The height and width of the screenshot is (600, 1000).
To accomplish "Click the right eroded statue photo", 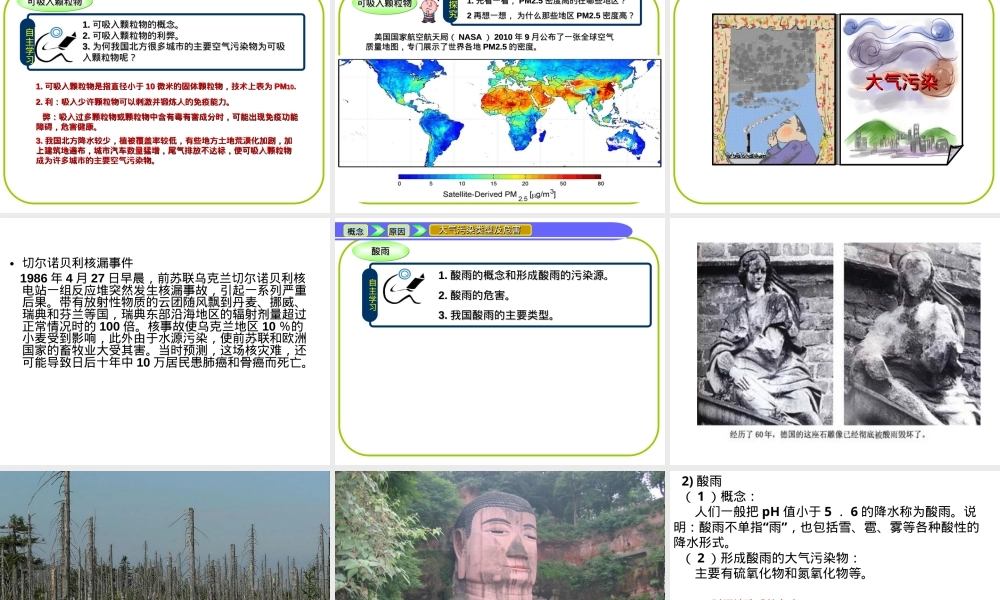I will pos(912,333).
